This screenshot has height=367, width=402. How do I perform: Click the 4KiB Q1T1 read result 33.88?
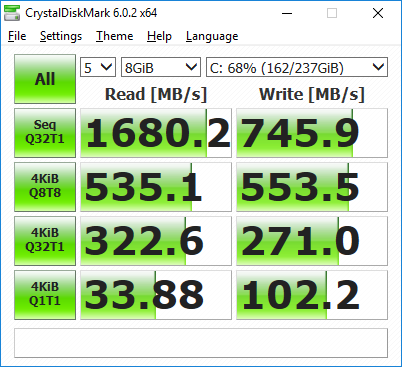click(x=156, y=295)
